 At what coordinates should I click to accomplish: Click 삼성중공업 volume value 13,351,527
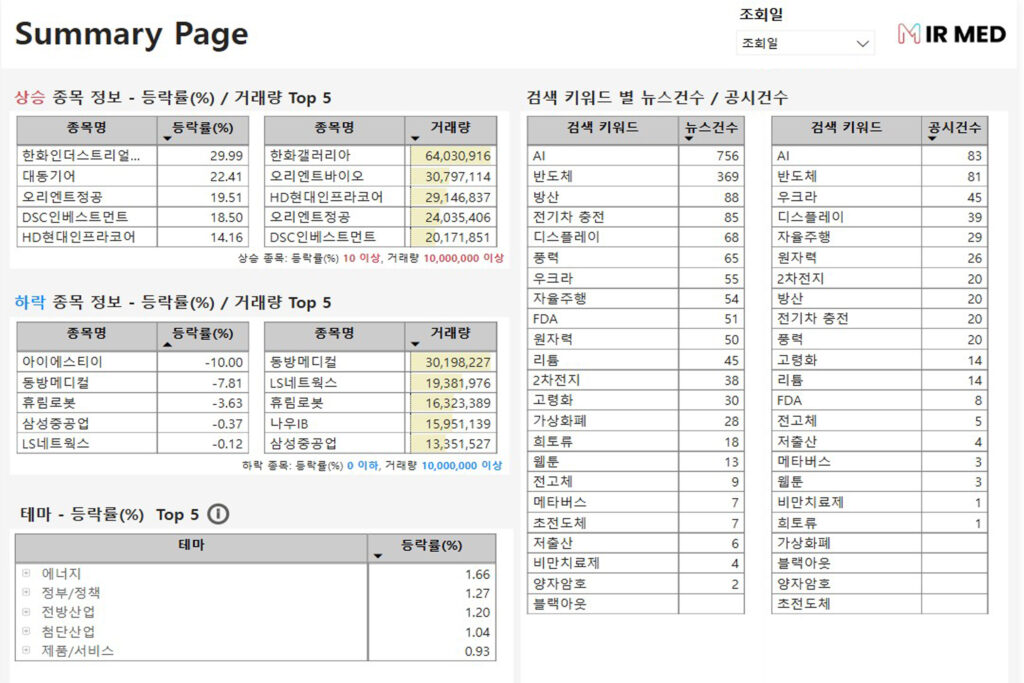457,444
